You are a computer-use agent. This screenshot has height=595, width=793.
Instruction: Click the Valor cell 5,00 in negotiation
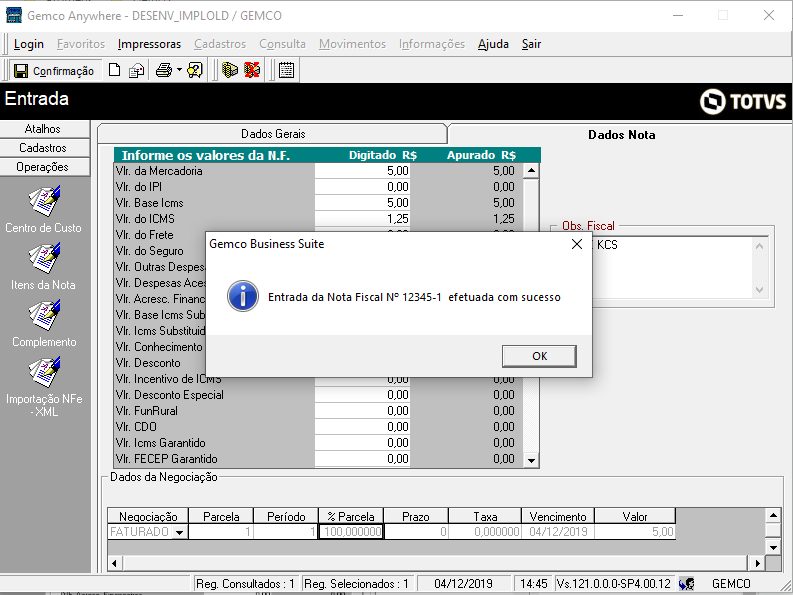coord(635,532)
